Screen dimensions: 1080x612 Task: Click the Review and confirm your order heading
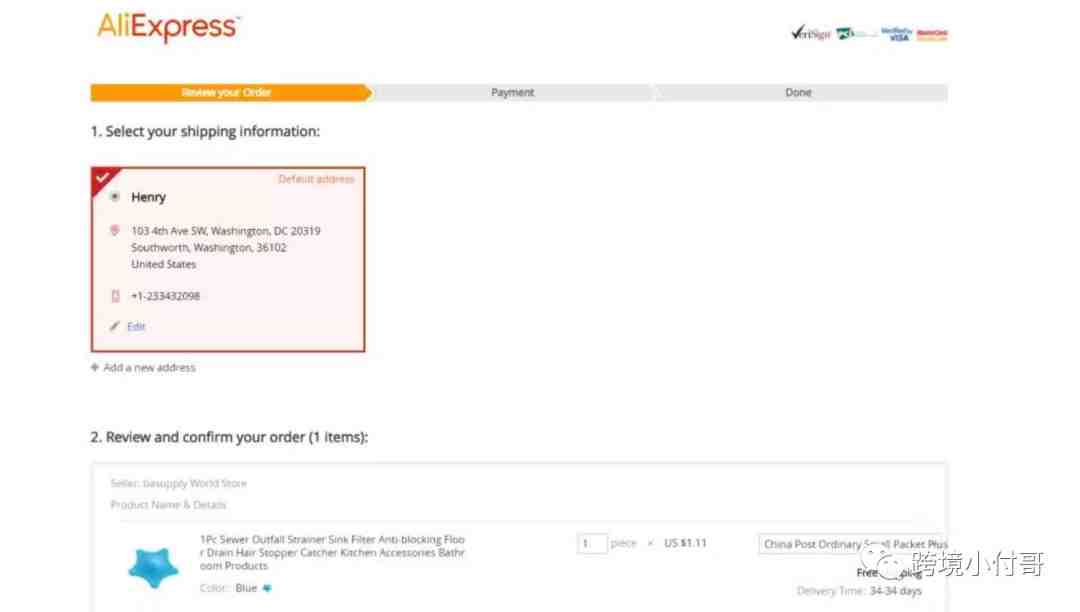[x=229, y=437]
